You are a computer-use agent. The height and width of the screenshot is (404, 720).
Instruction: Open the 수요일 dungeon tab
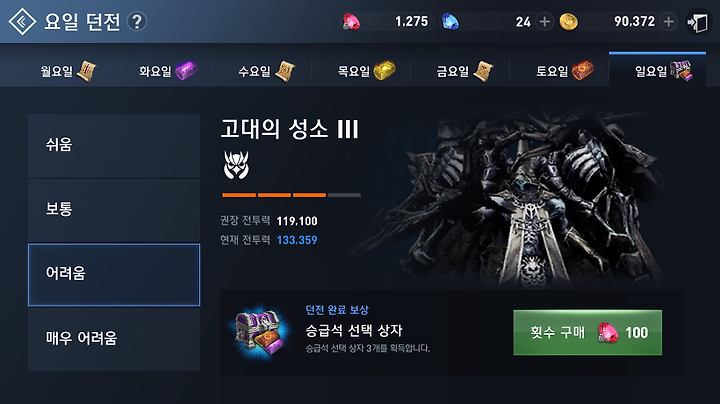(266, 71)
